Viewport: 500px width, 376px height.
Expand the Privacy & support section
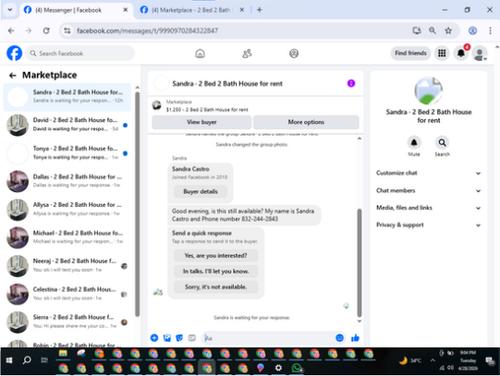pos(428,225)
